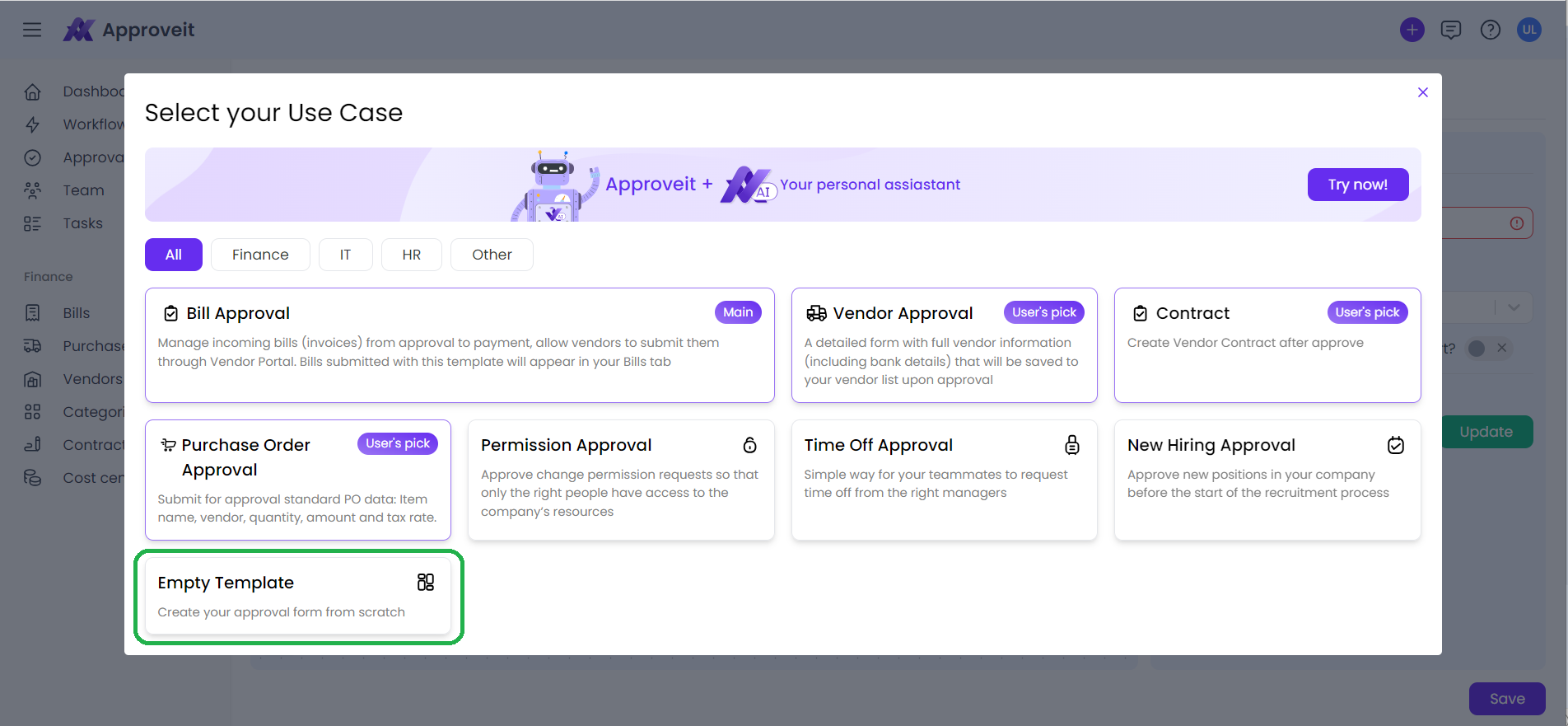Click the Vendors building icon

point(32,379)
